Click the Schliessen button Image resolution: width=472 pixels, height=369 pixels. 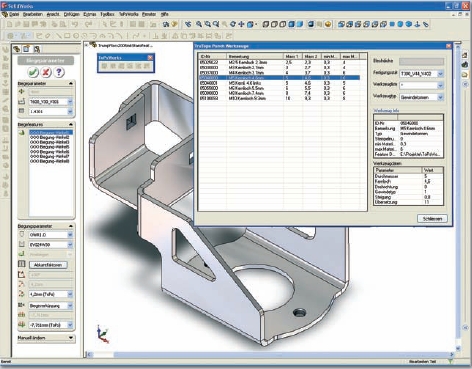(432, 219)
